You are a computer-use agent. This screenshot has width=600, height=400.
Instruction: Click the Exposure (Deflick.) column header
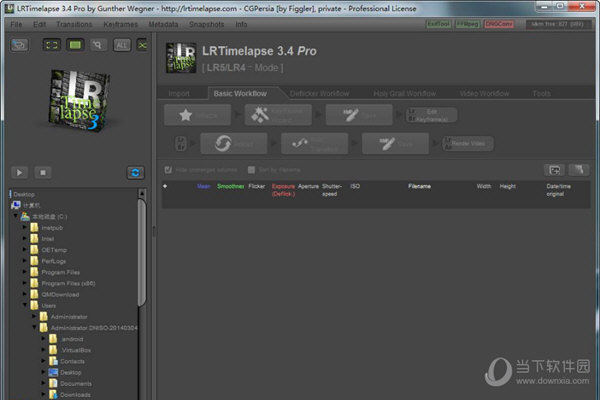pyautogui.click(x=283, y=190)
